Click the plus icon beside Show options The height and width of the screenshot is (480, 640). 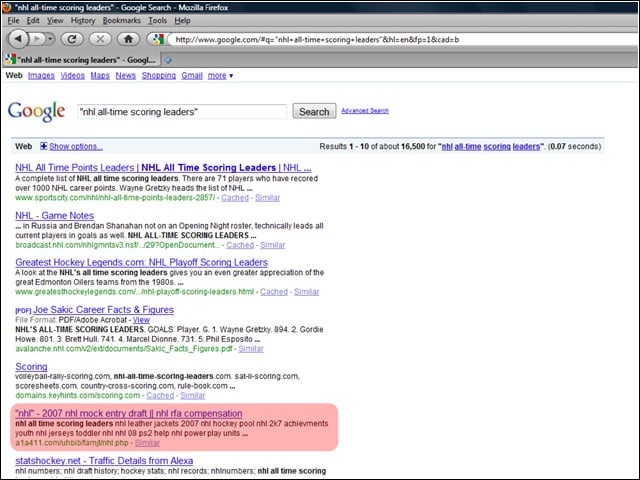(x=43, y=146)
